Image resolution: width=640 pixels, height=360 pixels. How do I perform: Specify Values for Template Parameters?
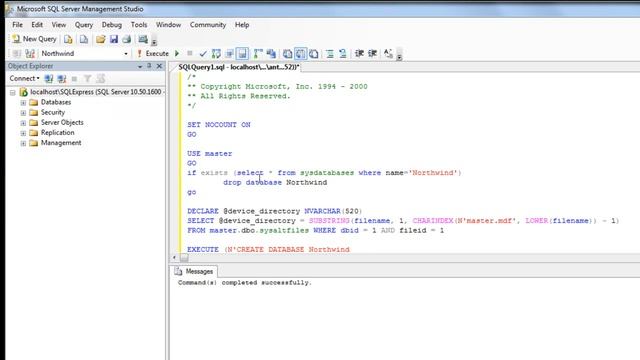click(x=388, y=53)
